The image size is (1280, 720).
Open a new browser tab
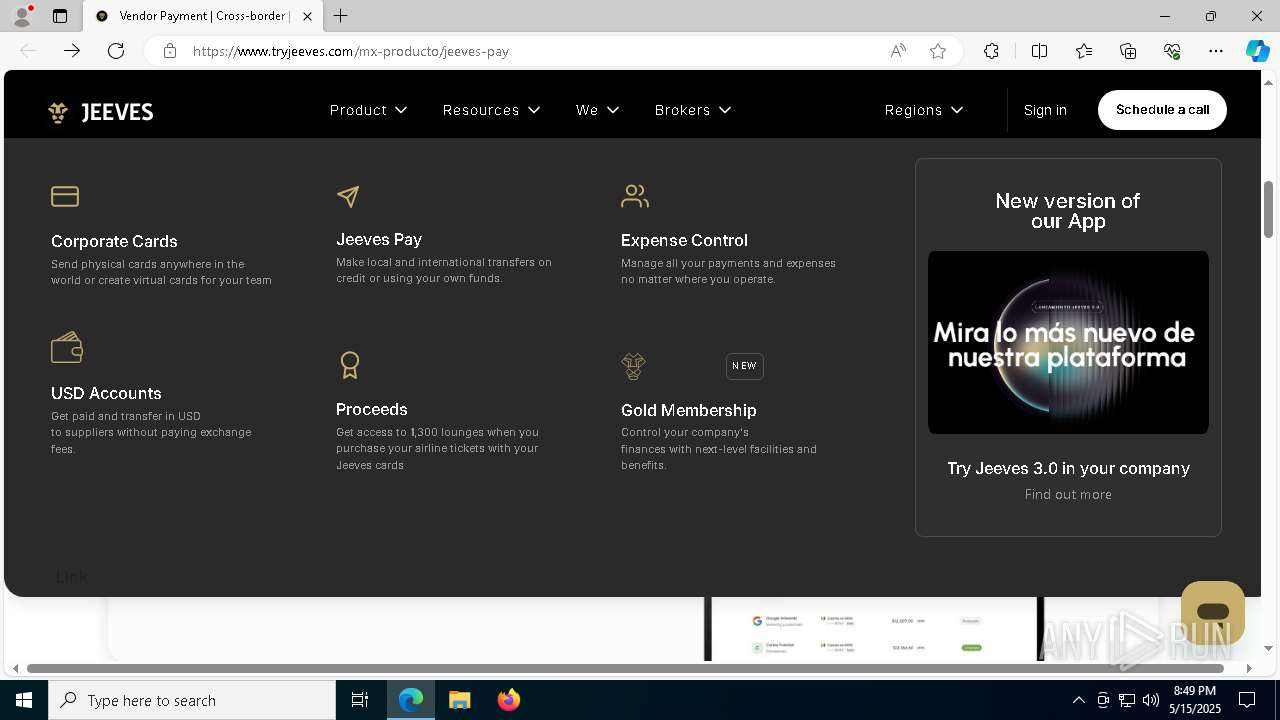(x=341, y=16)
